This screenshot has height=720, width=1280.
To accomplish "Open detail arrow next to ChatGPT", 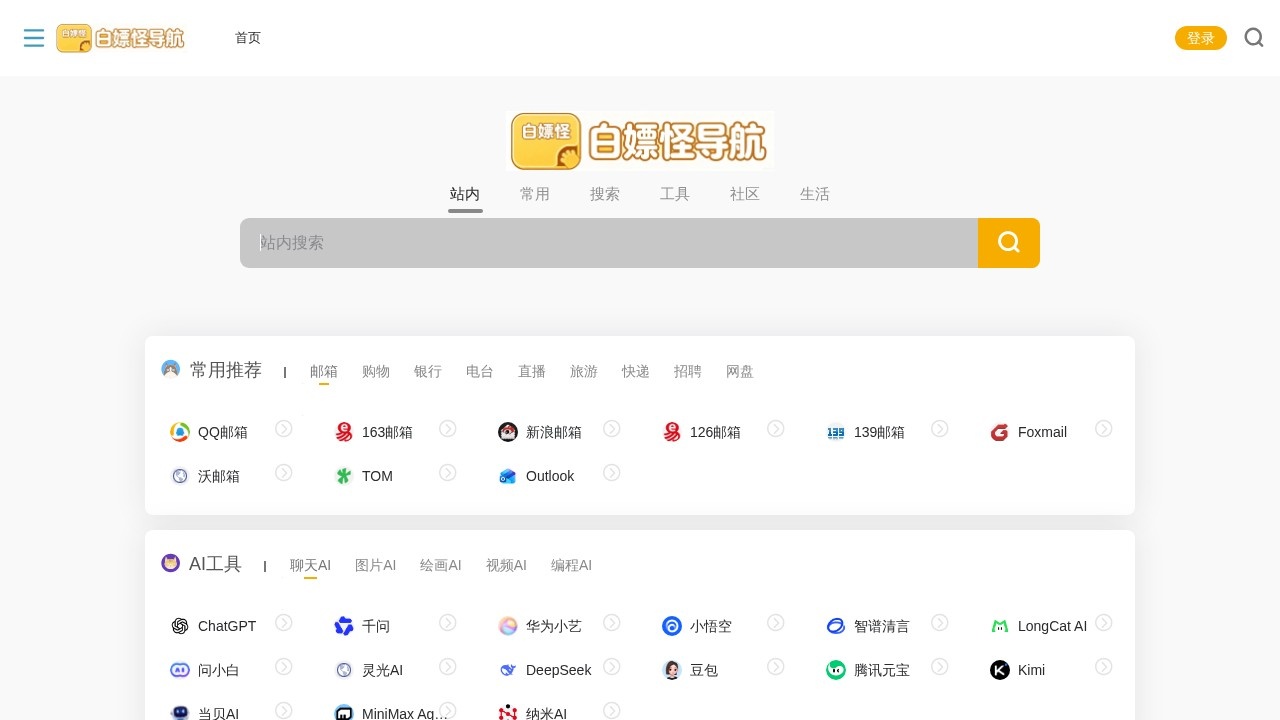I will click(284, 622).
